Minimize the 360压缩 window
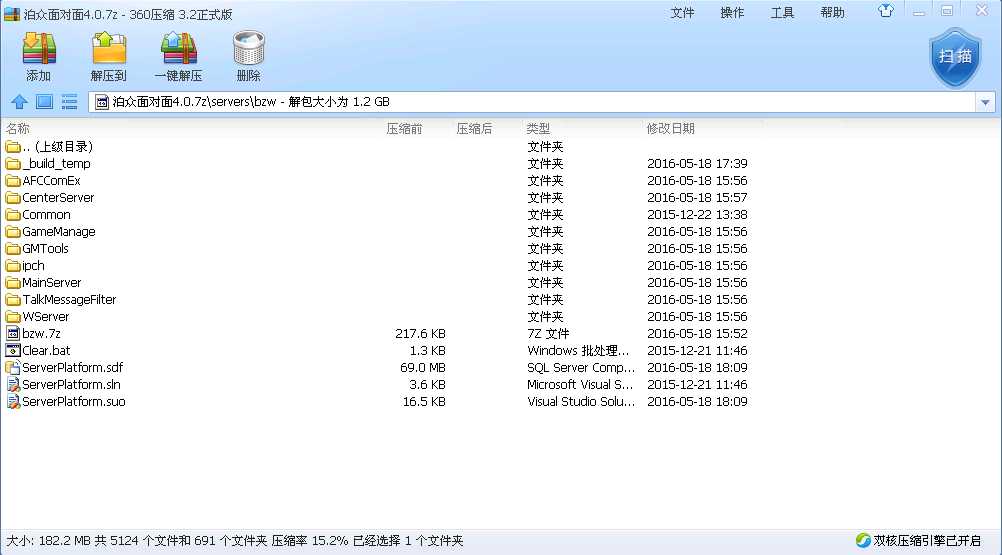The height and width of the screenshot is (555, 1002). tap(919, 11)
